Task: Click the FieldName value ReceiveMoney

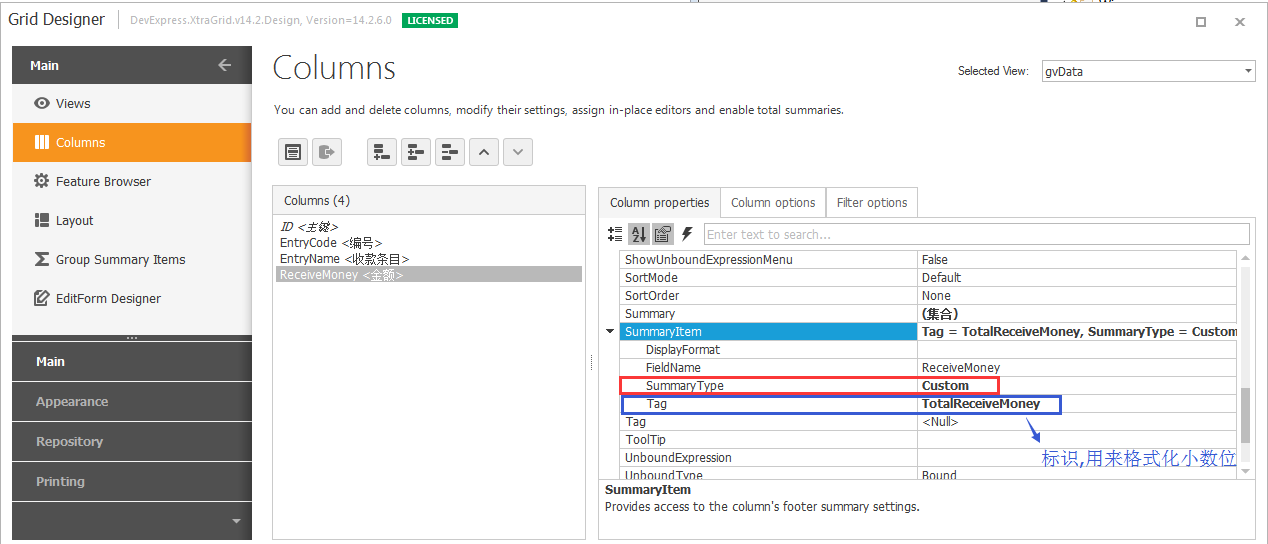Action: 960,367
